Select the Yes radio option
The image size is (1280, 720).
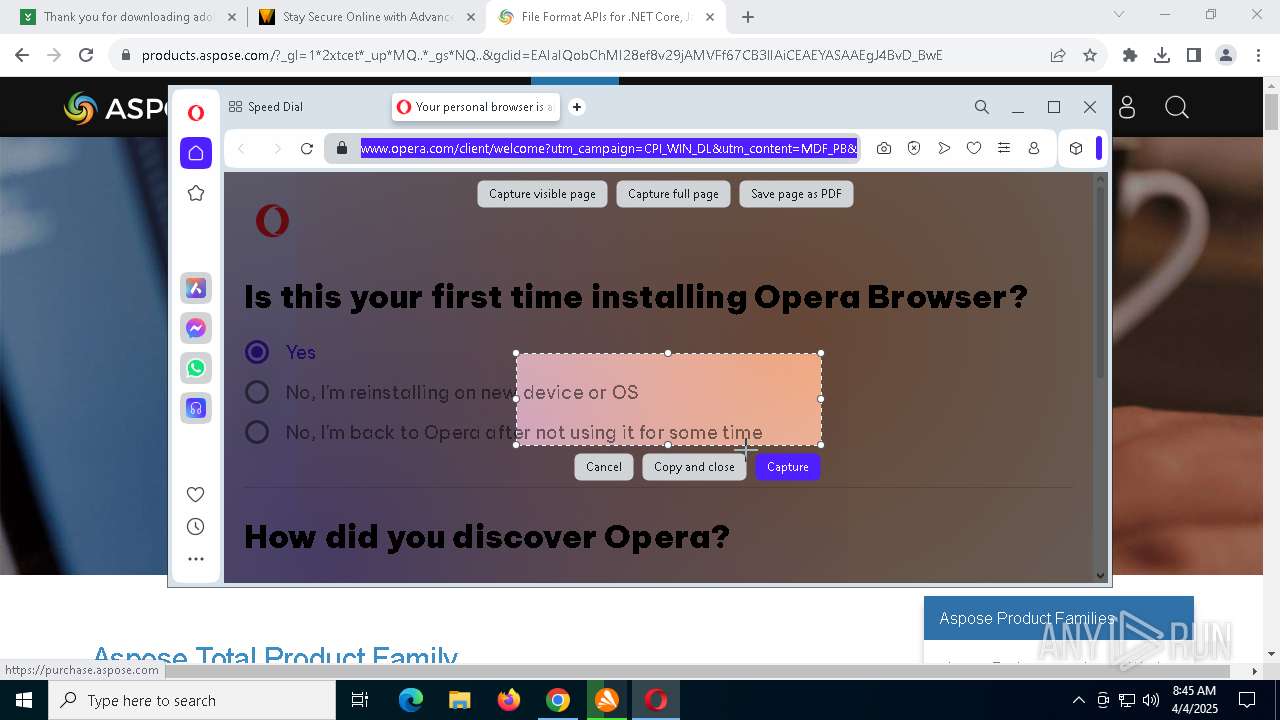[257, 352]
